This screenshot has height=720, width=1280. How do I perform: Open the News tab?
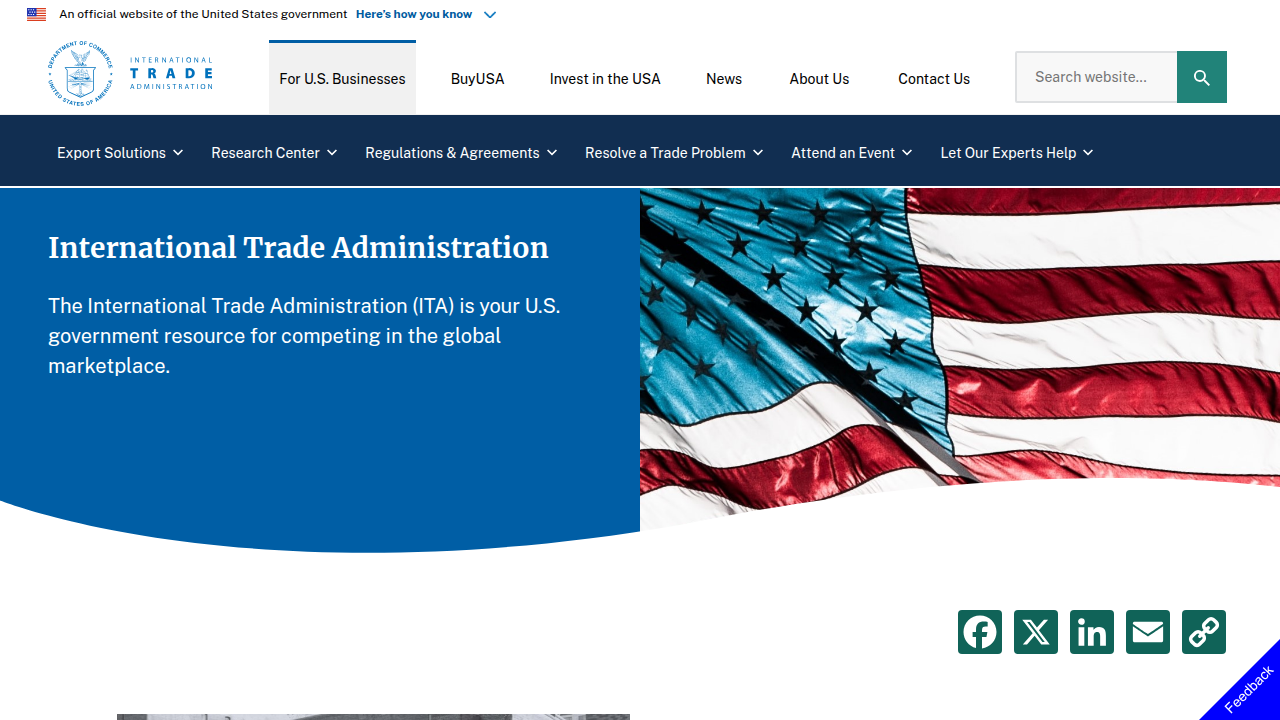click(724, 79)
